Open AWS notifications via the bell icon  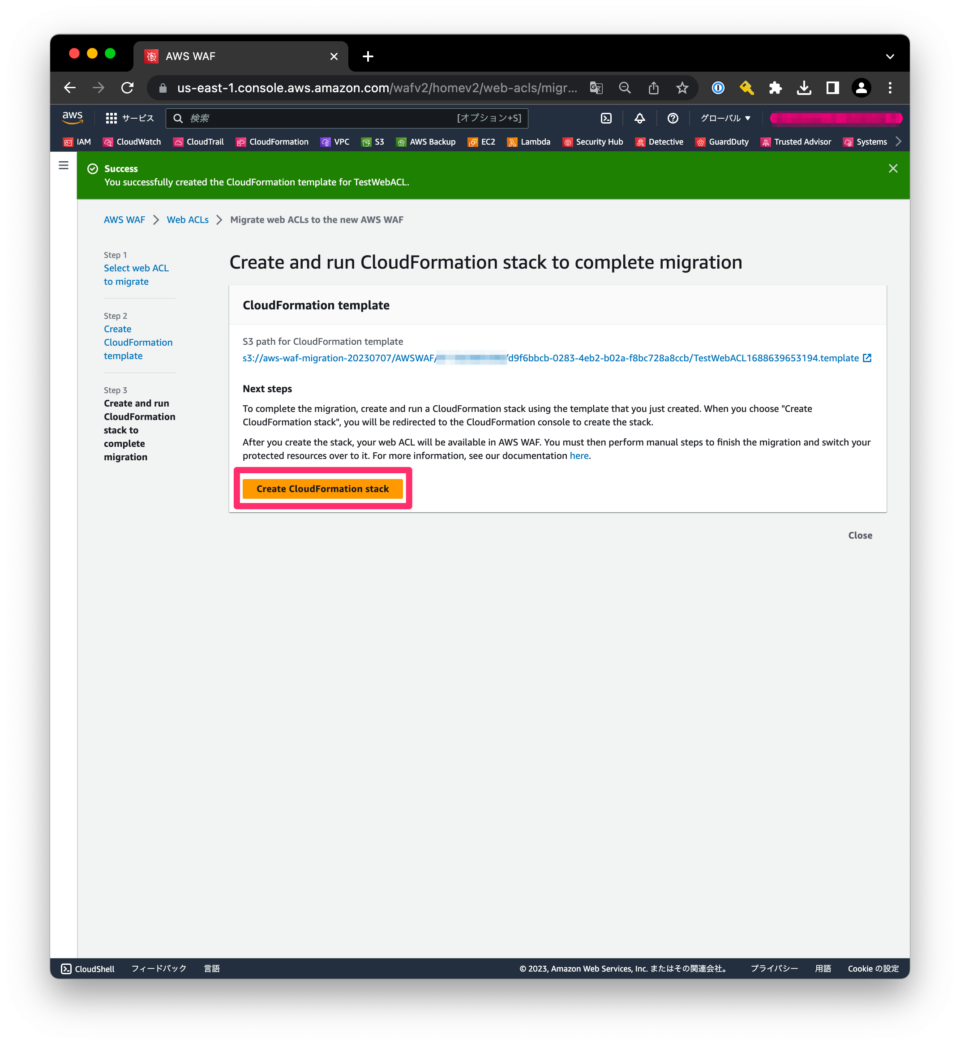[x=640, y=118]
